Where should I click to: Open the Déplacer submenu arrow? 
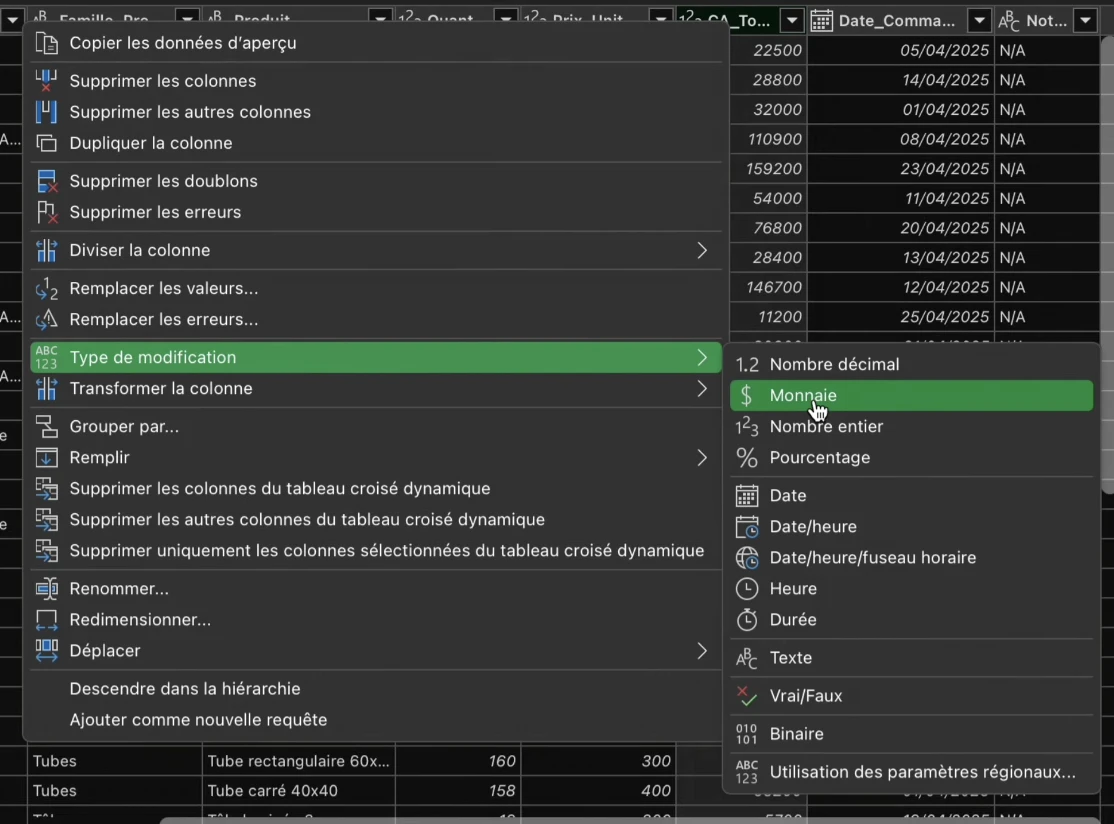[x=702, y=651]
